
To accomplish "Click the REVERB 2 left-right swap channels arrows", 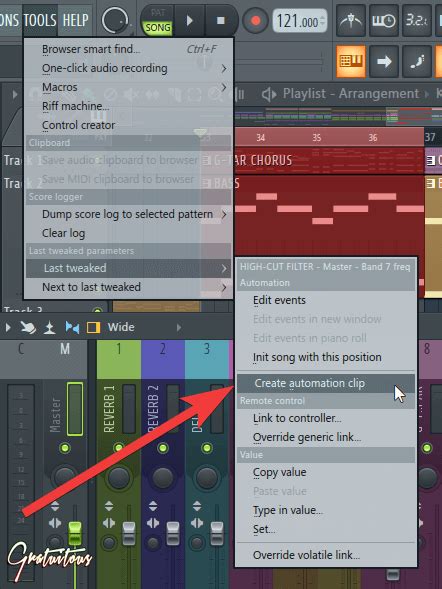I will [x=153, y=523].
